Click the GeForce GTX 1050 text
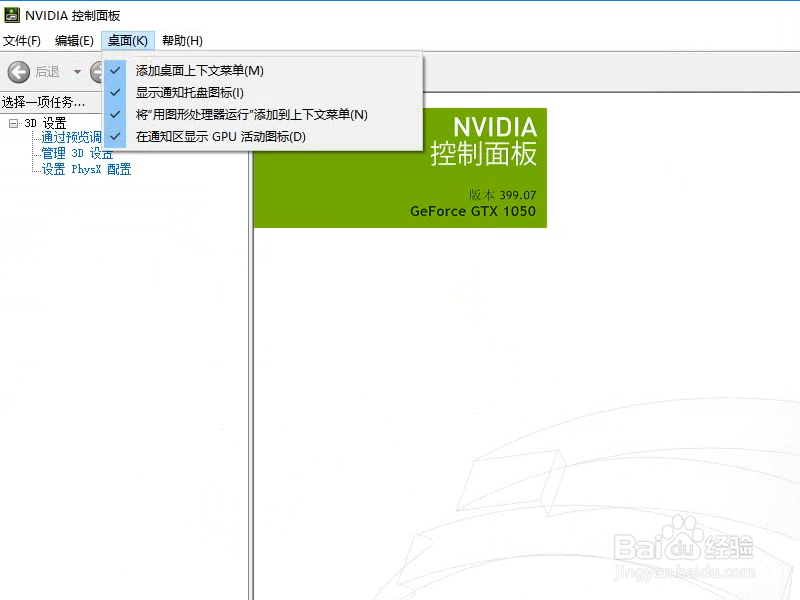 tap(472, 211)
